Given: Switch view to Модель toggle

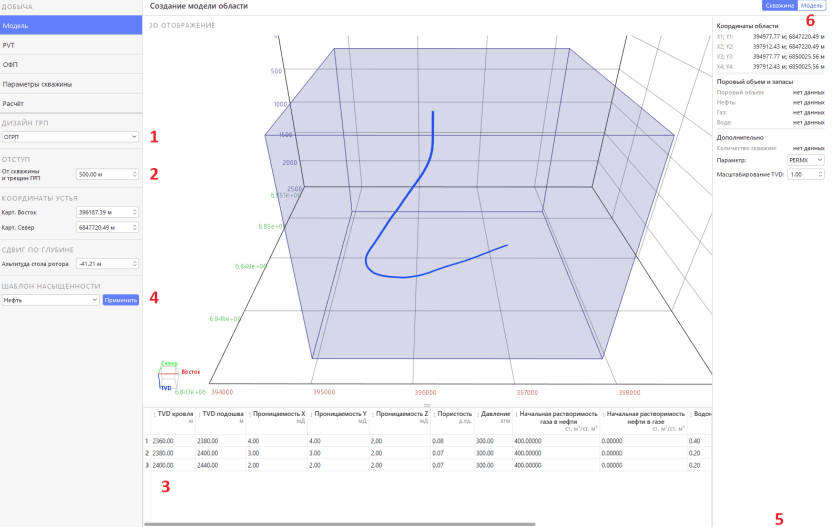Looking at the screenshot, I should 811,6.
